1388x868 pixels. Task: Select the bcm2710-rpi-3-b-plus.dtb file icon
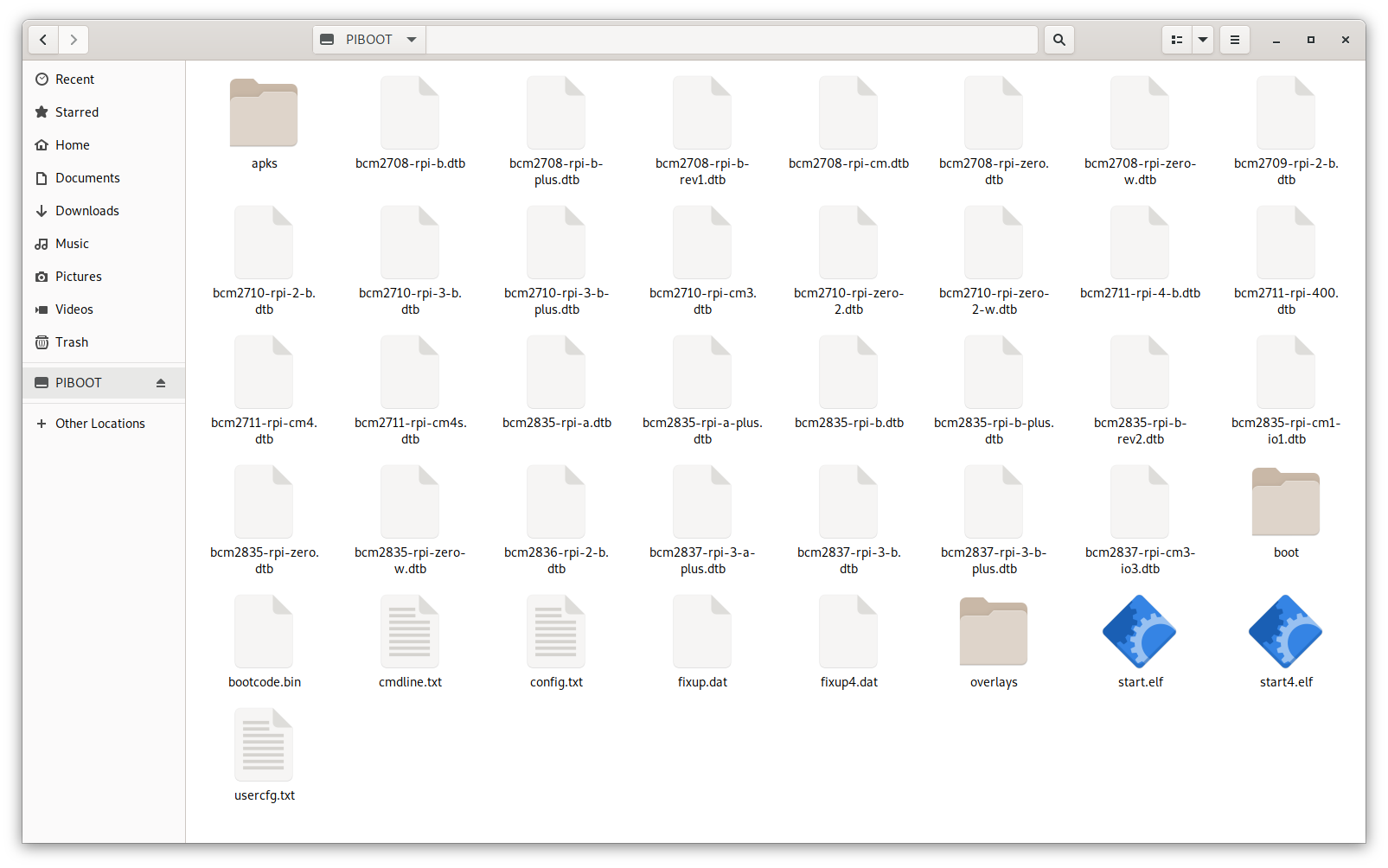tap(556, 242)
